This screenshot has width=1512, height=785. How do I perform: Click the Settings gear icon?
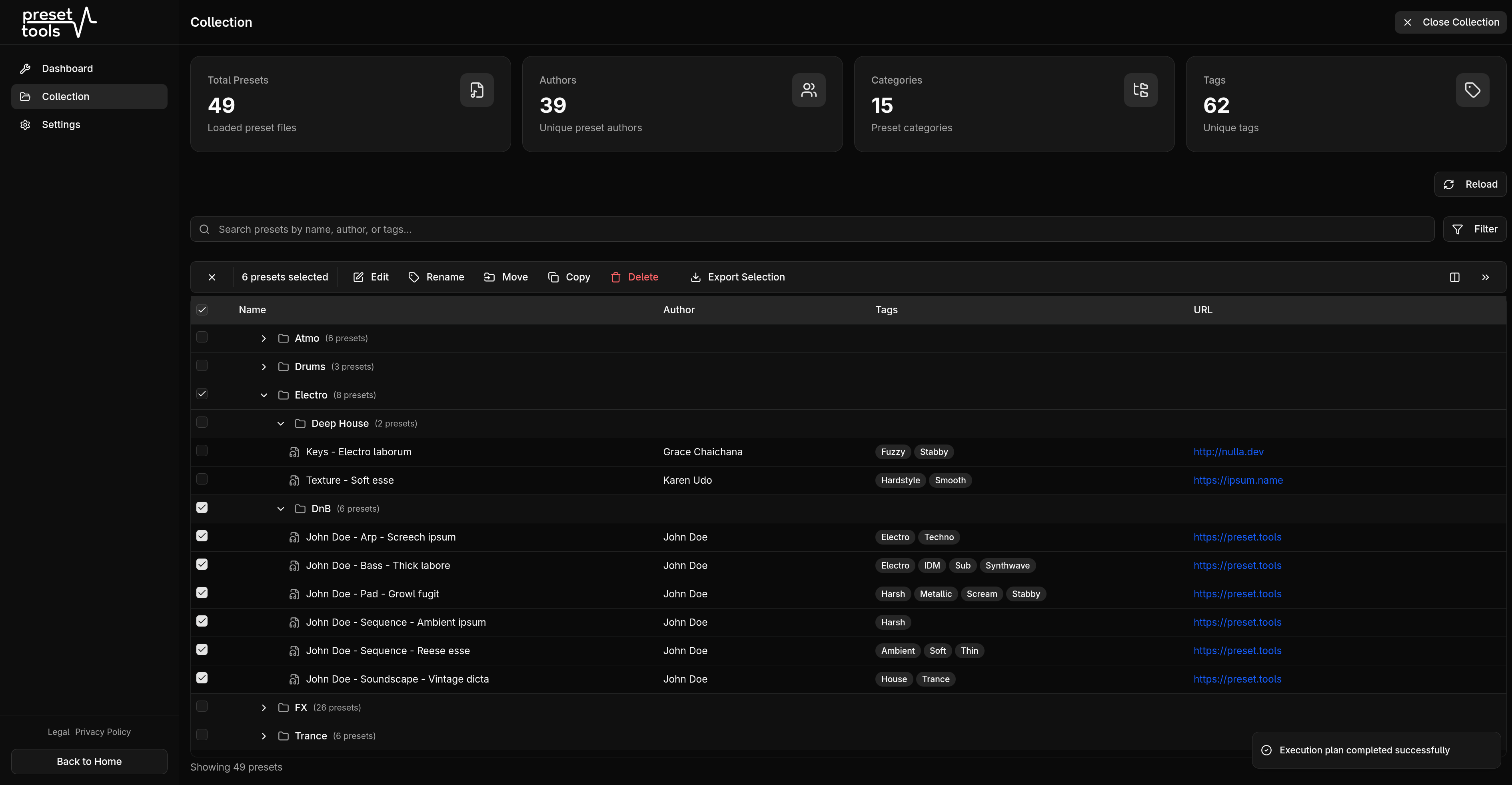point(25,124)
